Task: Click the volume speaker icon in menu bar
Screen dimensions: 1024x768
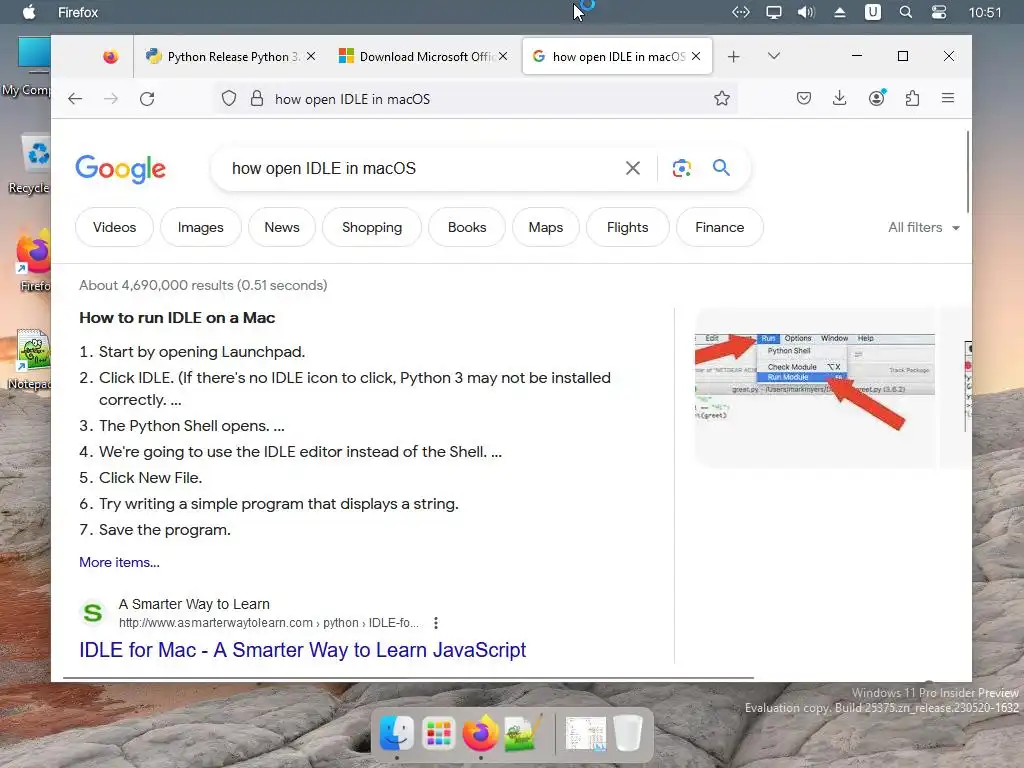Action: click(806, 12)
